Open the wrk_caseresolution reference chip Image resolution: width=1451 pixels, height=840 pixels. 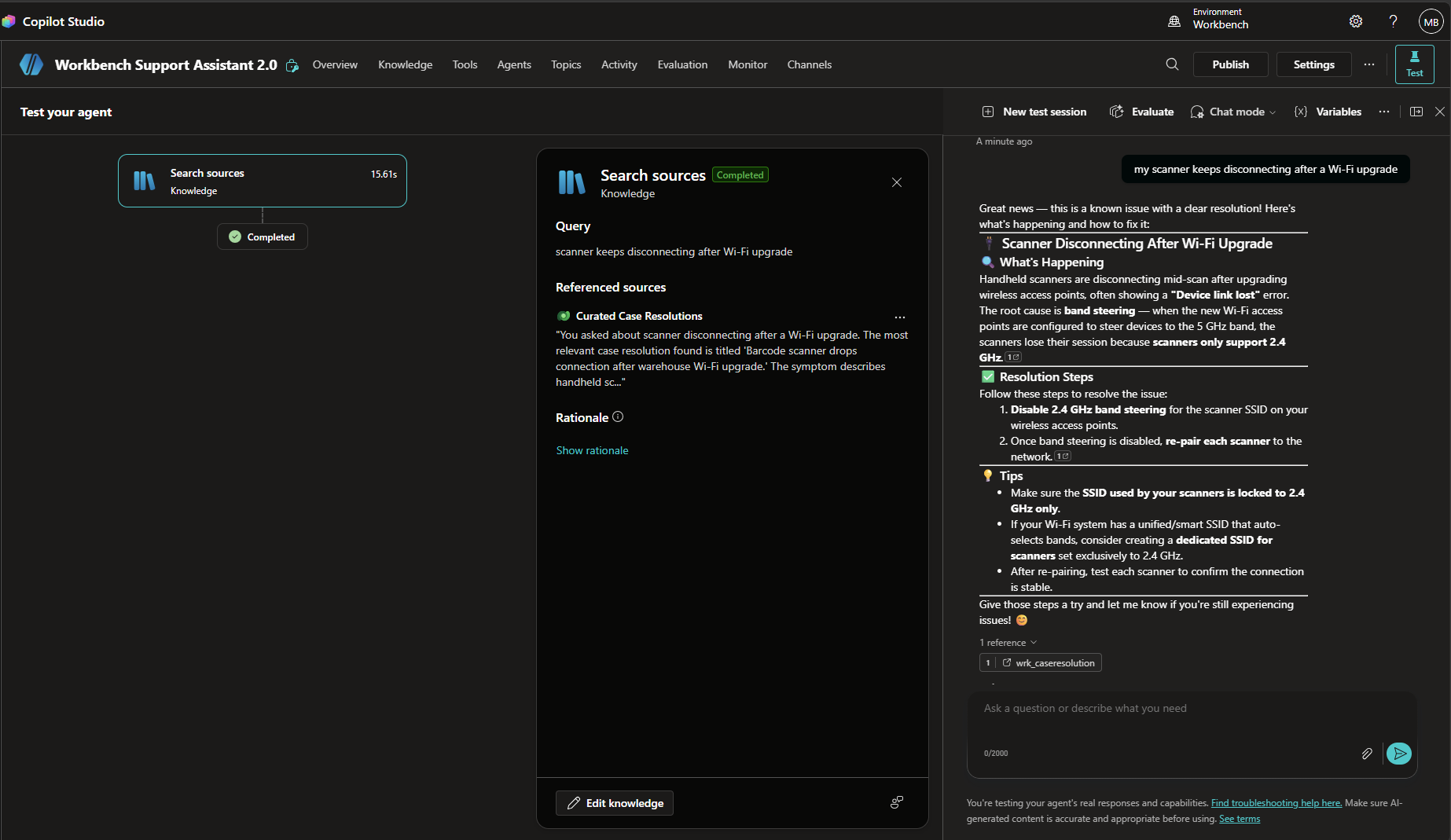click(1041, 662)
